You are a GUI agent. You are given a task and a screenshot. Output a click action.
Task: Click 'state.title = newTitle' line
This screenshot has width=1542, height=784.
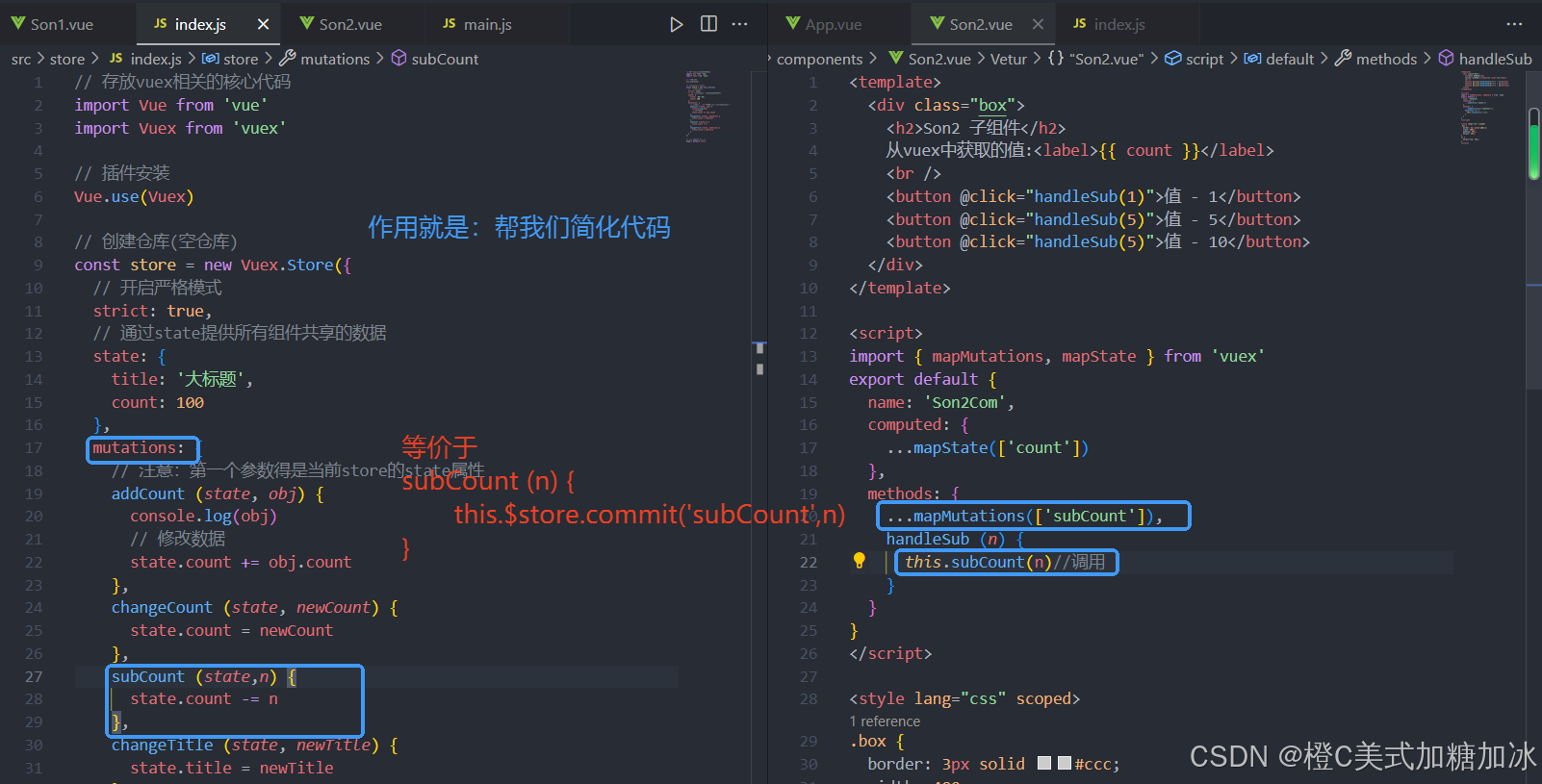coord(232,768)
